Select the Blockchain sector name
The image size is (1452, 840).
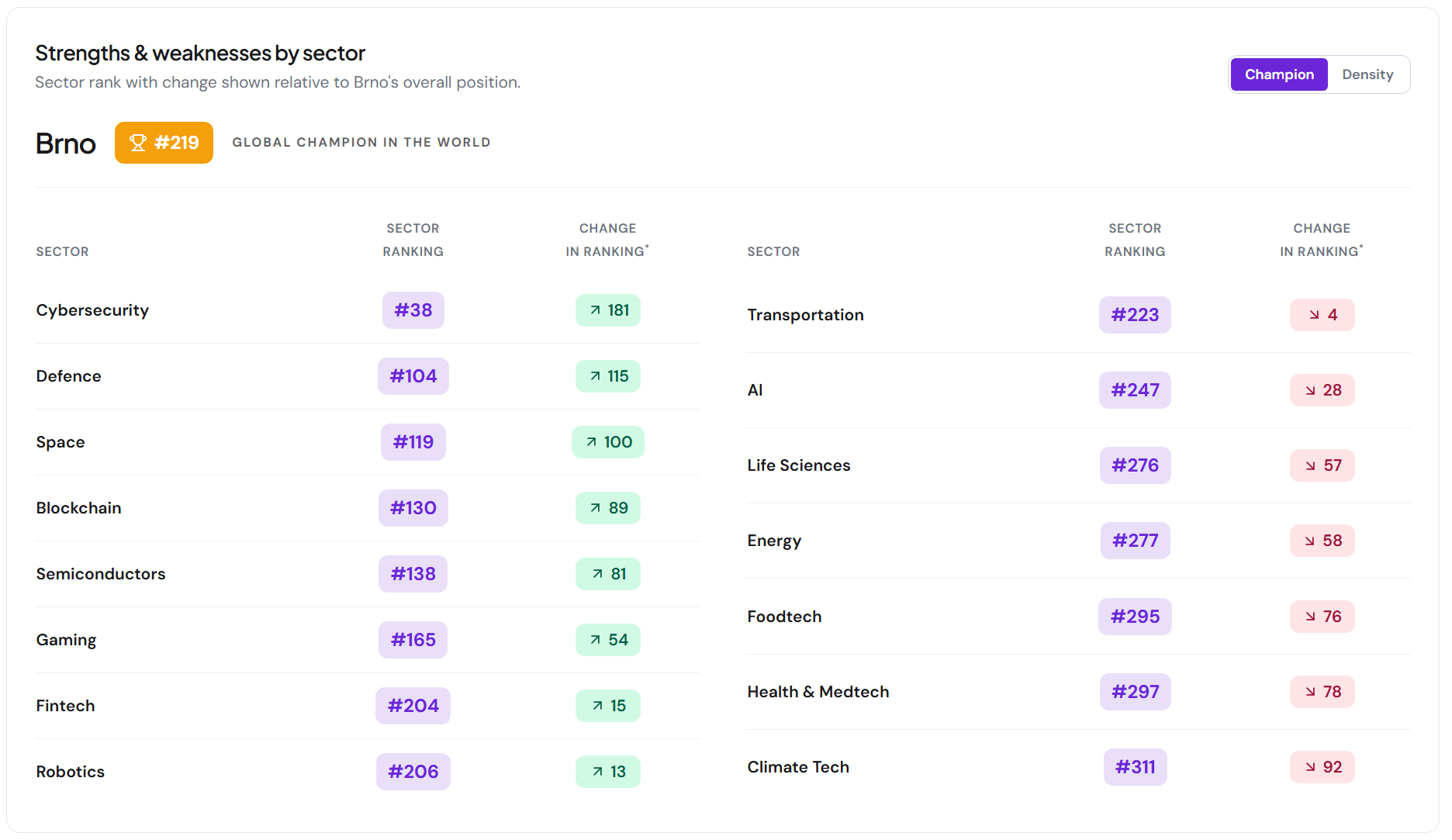79,508
